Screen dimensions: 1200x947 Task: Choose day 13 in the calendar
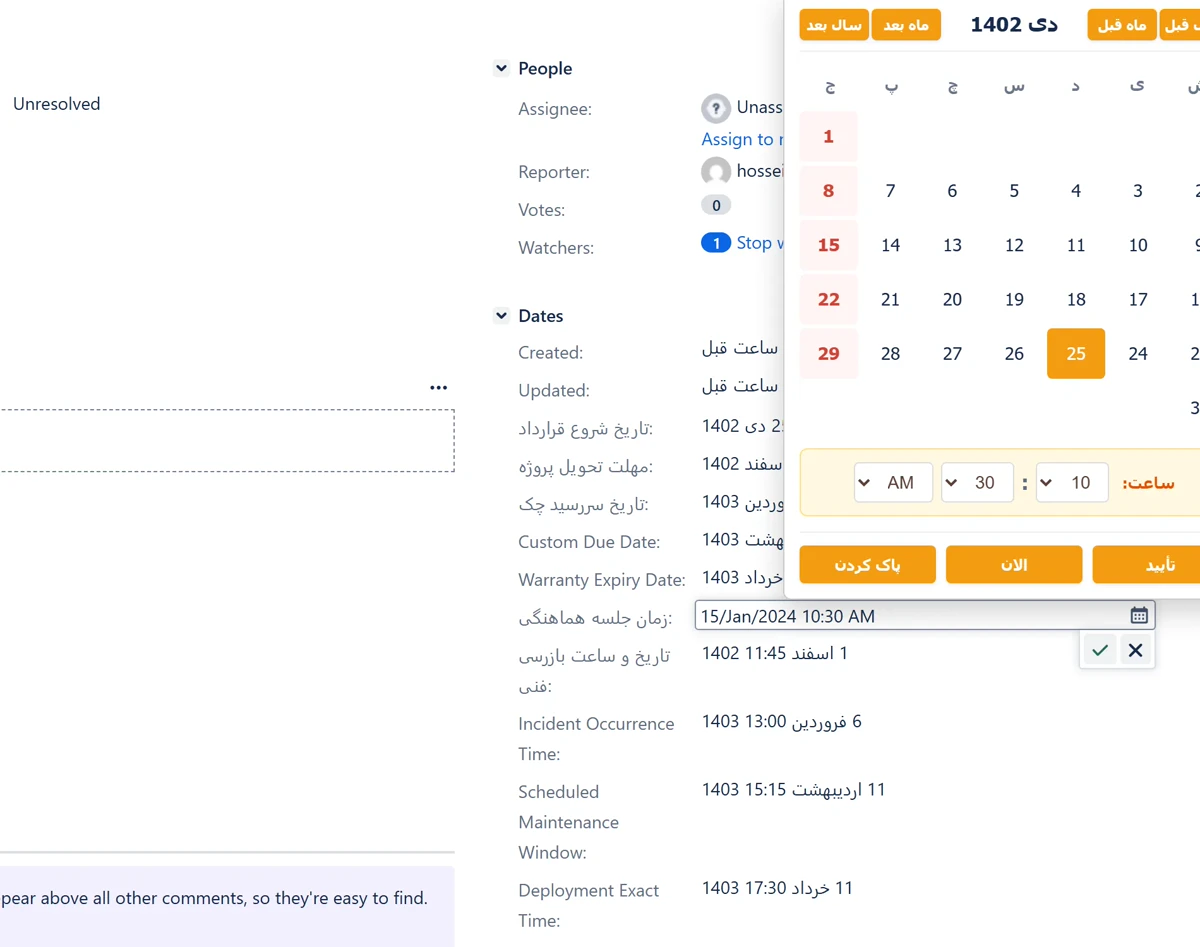click(x=952, y=245)
